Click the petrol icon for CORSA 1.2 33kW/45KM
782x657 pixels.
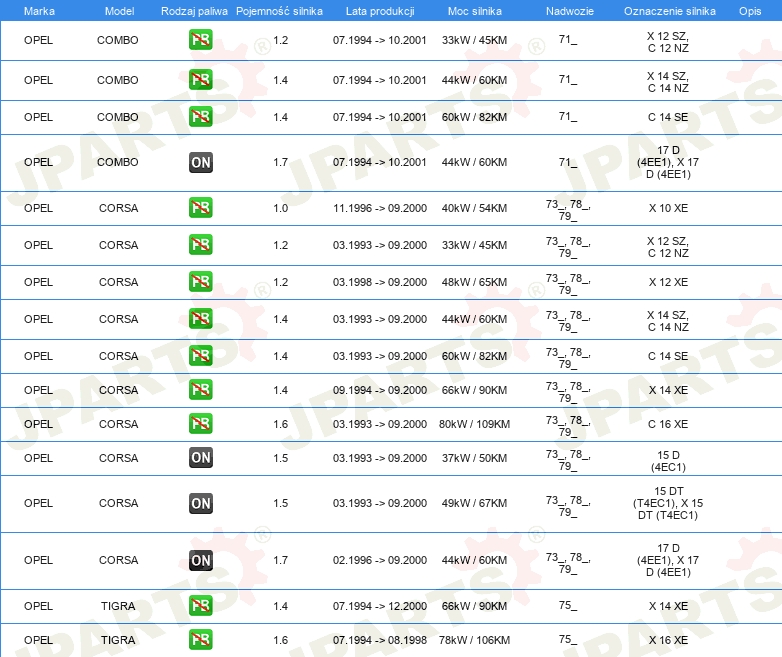(x=200, y=245)
